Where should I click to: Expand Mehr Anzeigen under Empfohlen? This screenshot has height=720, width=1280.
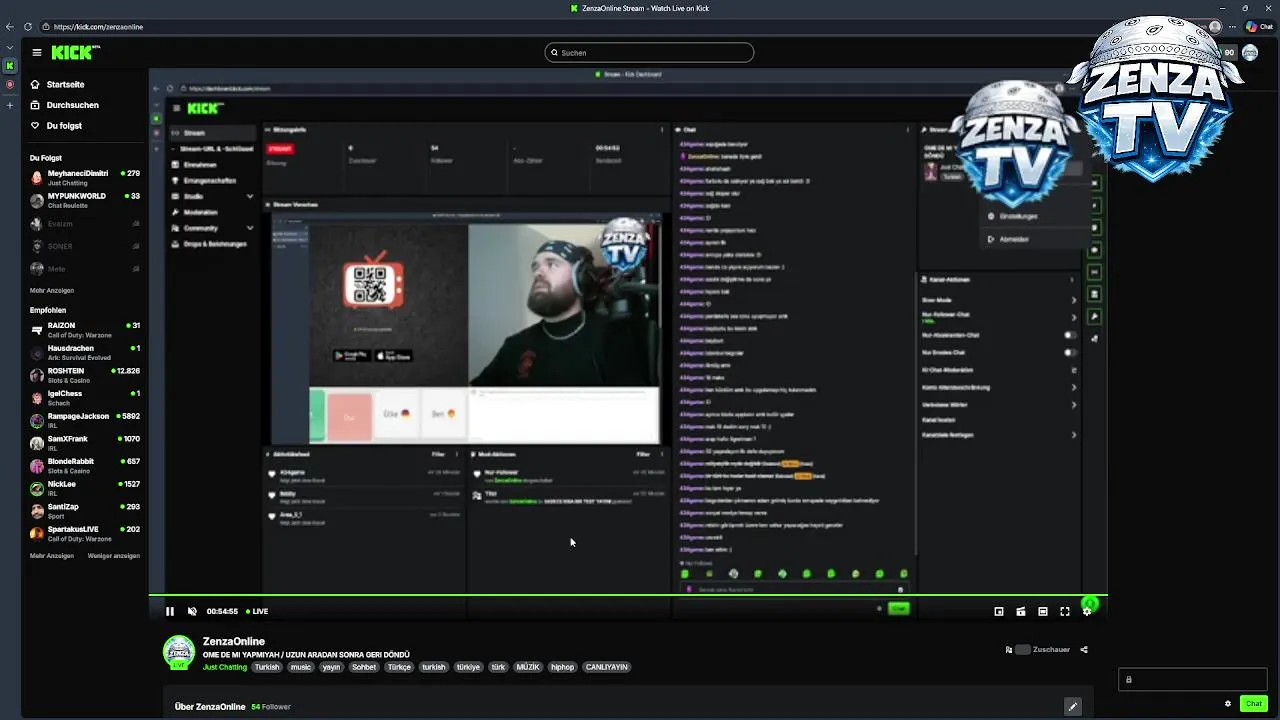(52, 556)
